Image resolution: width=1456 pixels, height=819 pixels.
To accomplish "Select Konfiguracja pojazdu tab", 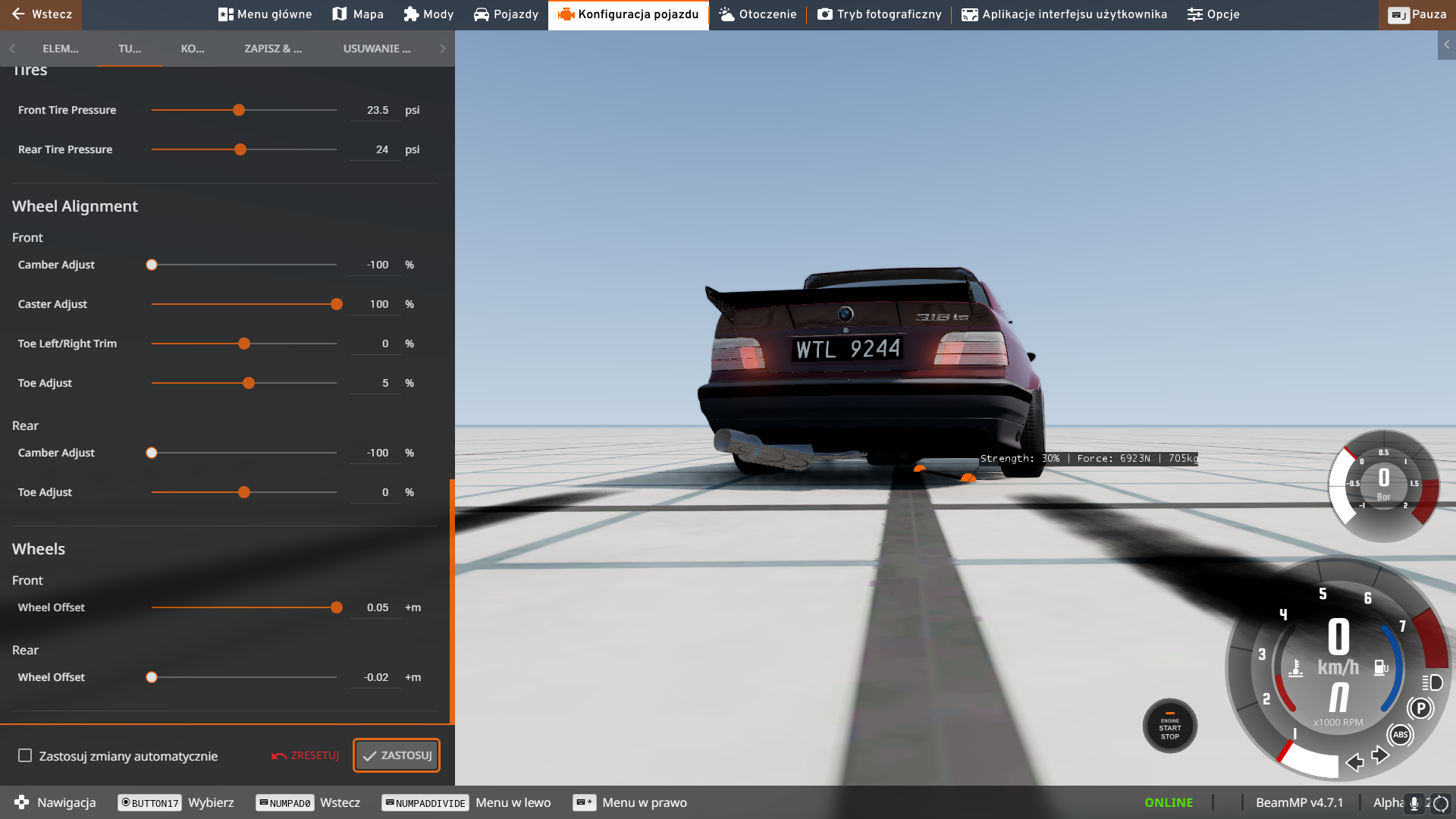I will (628, 14).
